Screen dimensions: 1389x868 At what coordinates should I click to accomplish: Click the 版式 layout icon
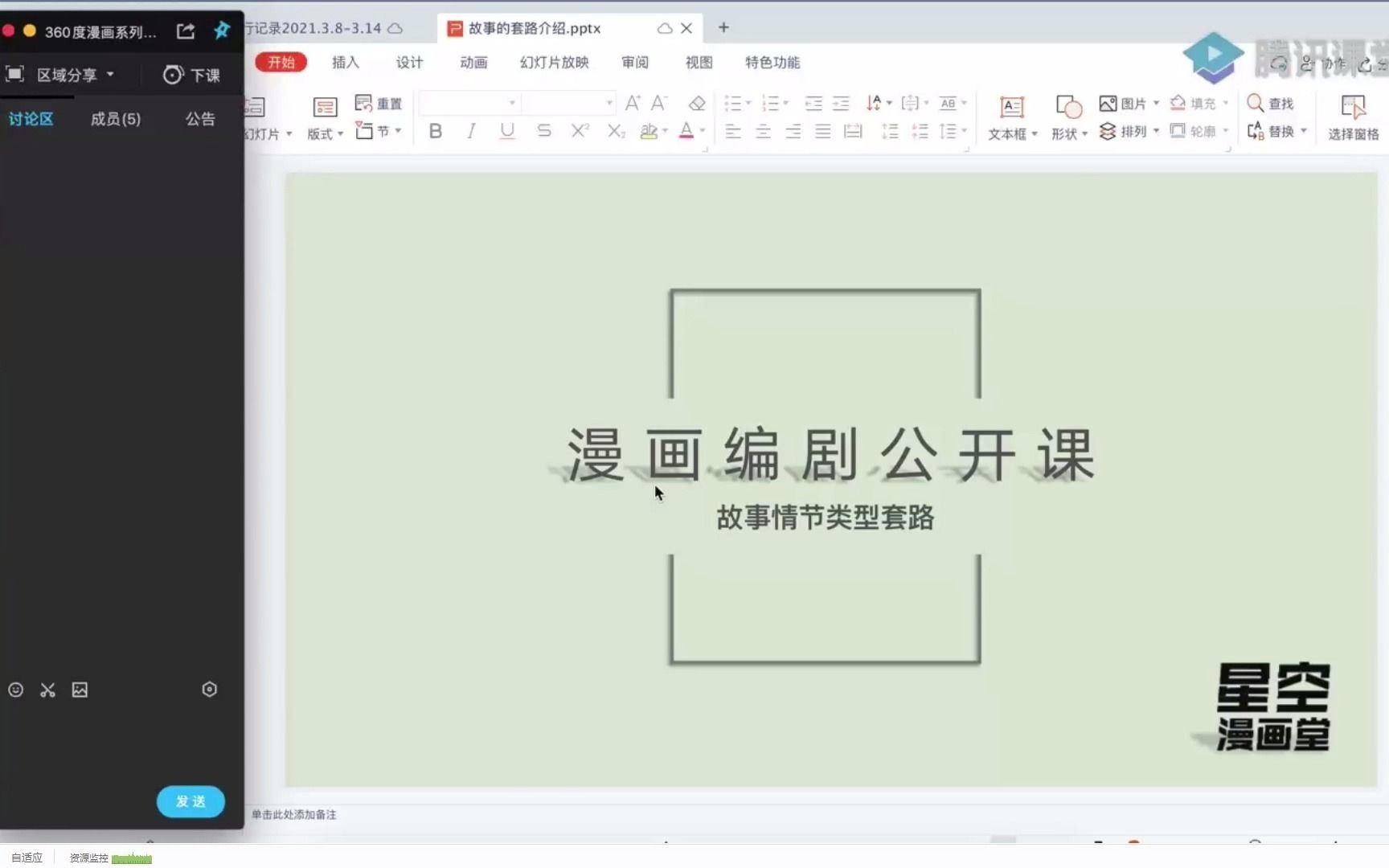tap(325, 107)
